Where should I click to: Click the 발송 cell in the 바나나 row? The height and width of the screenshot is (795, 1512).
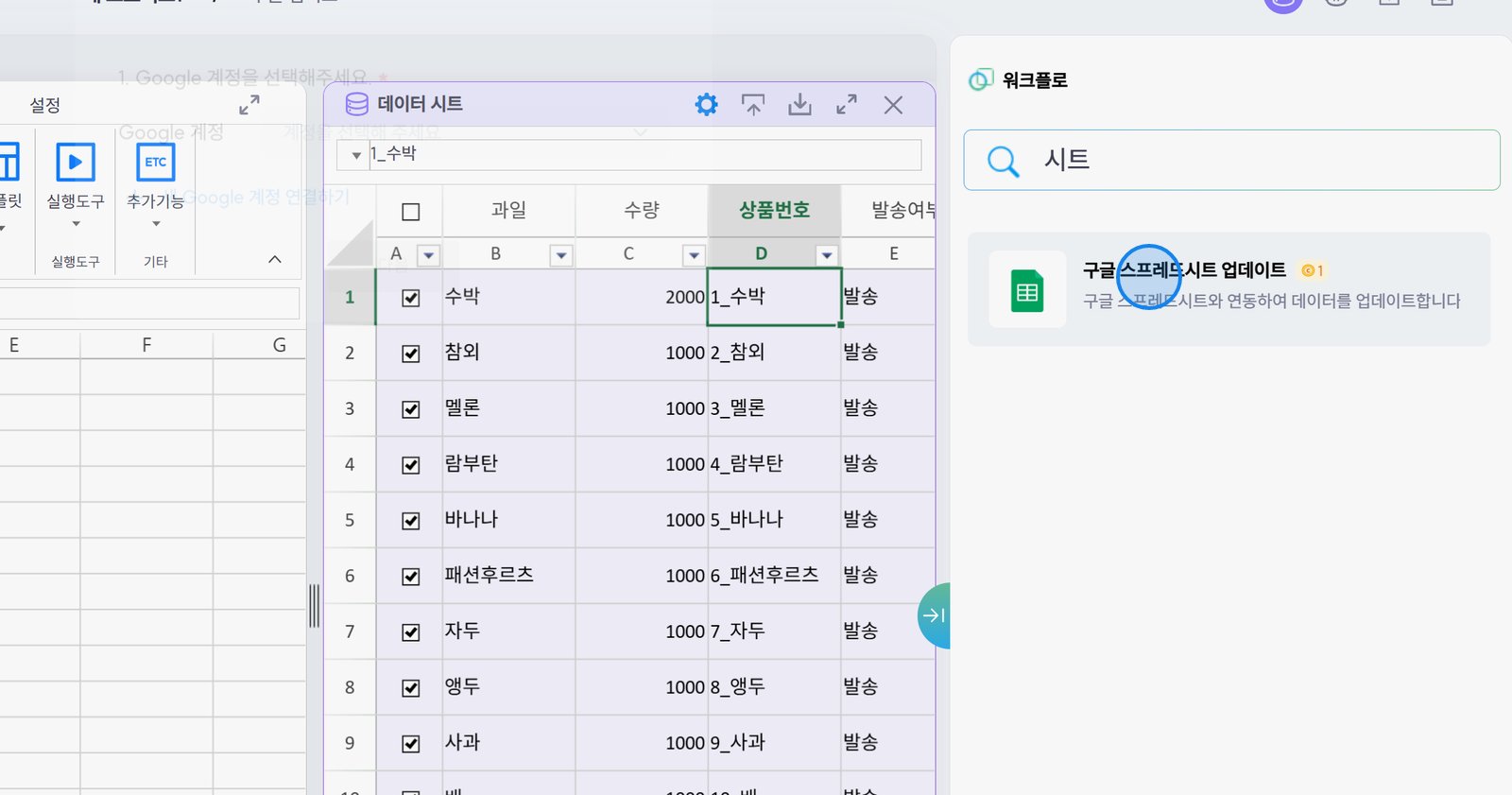[888, 520]
